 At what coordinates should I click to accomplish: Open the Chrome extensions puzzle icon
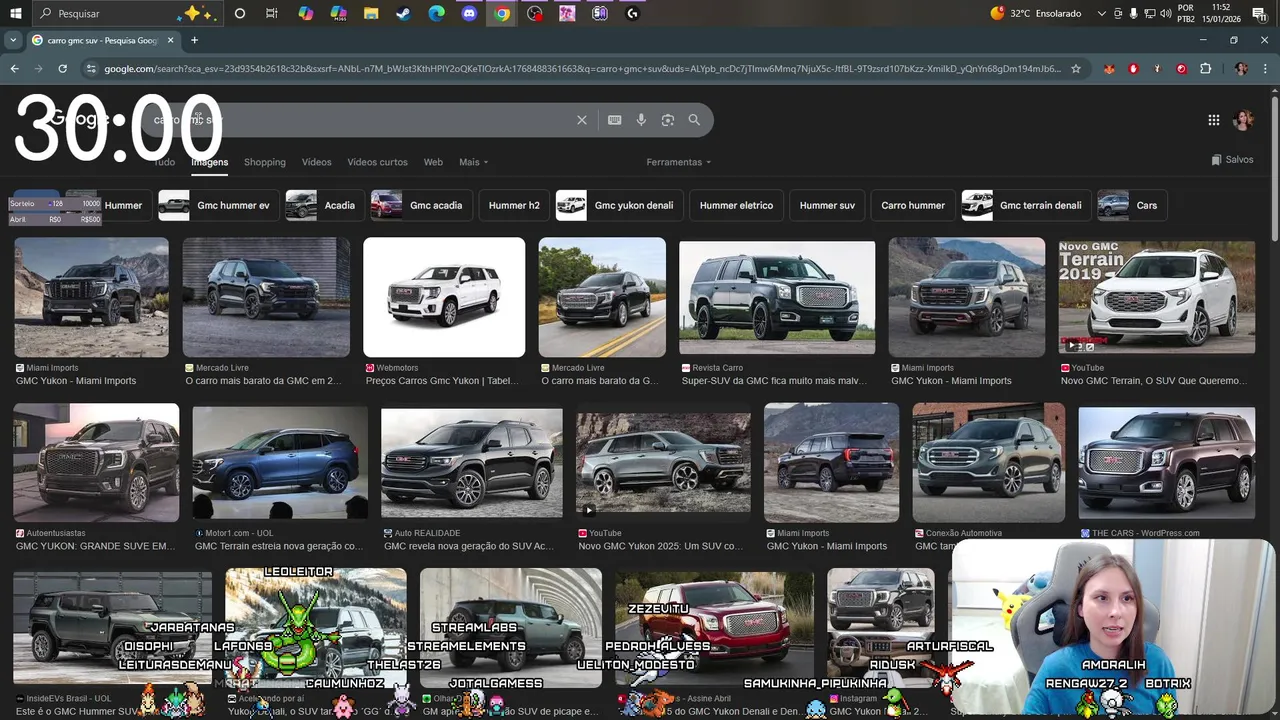1205,69
